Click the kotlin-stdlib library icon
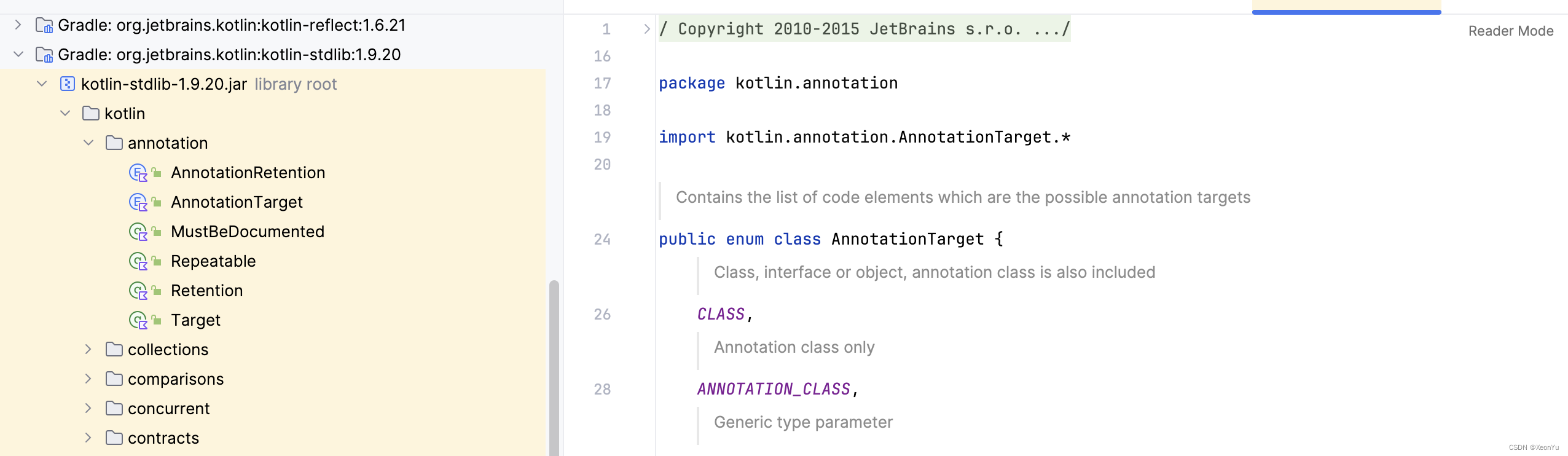1568x456 pixels. click(x=44, y=55)
